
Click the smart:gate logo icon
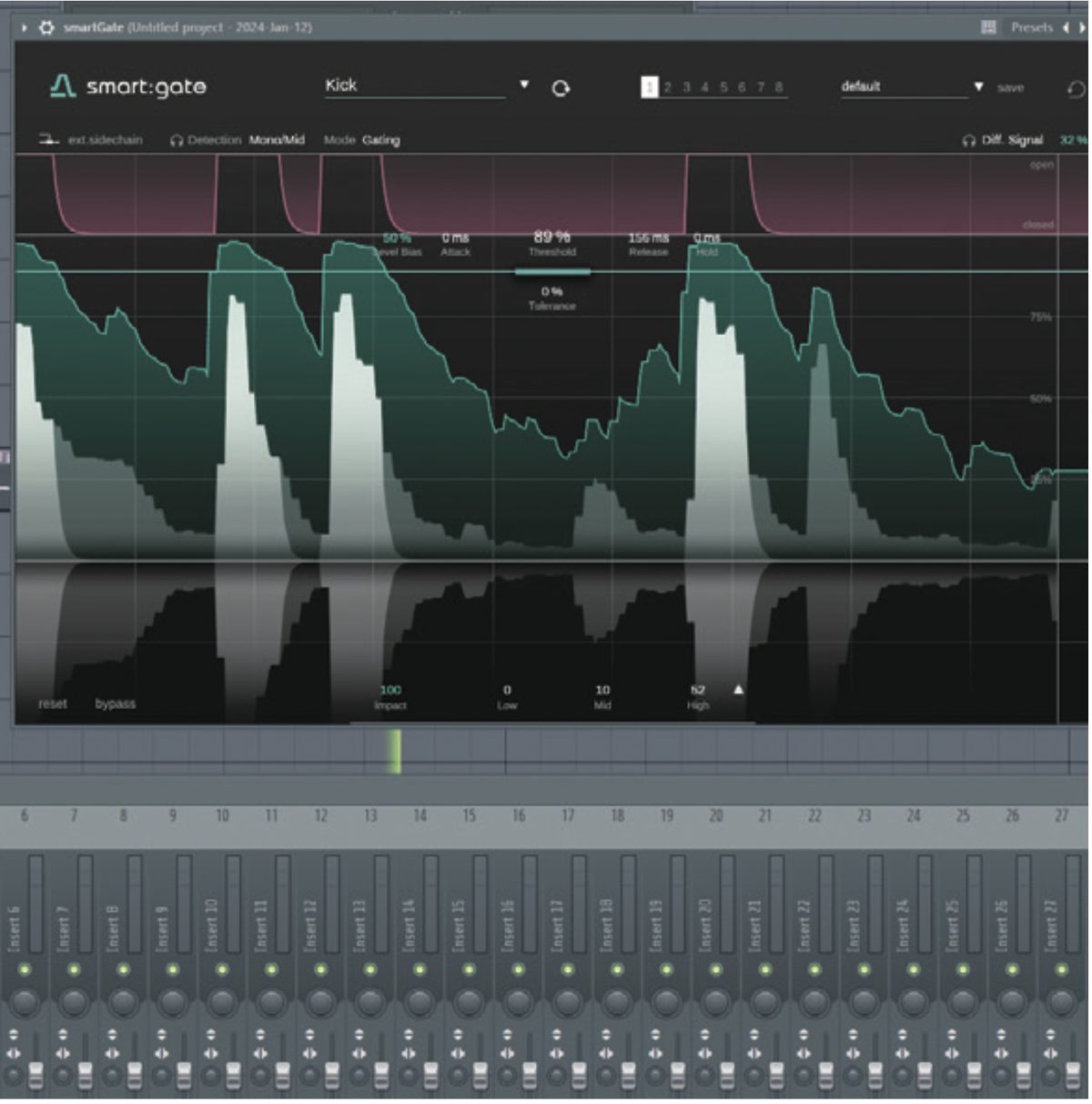click(x=64, y=86)
